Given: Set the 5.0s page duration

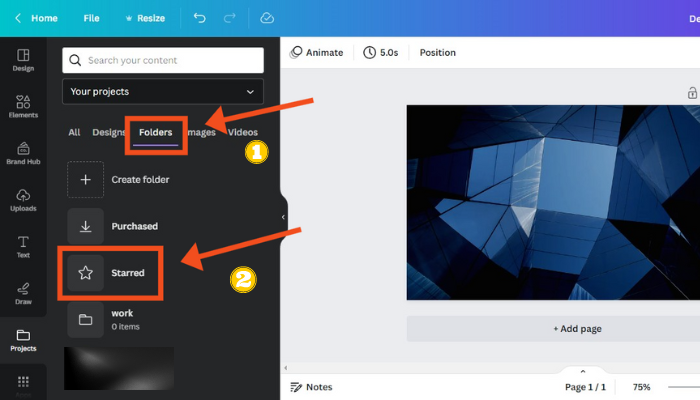Looking at the screenshot, I should click(381, 53).
